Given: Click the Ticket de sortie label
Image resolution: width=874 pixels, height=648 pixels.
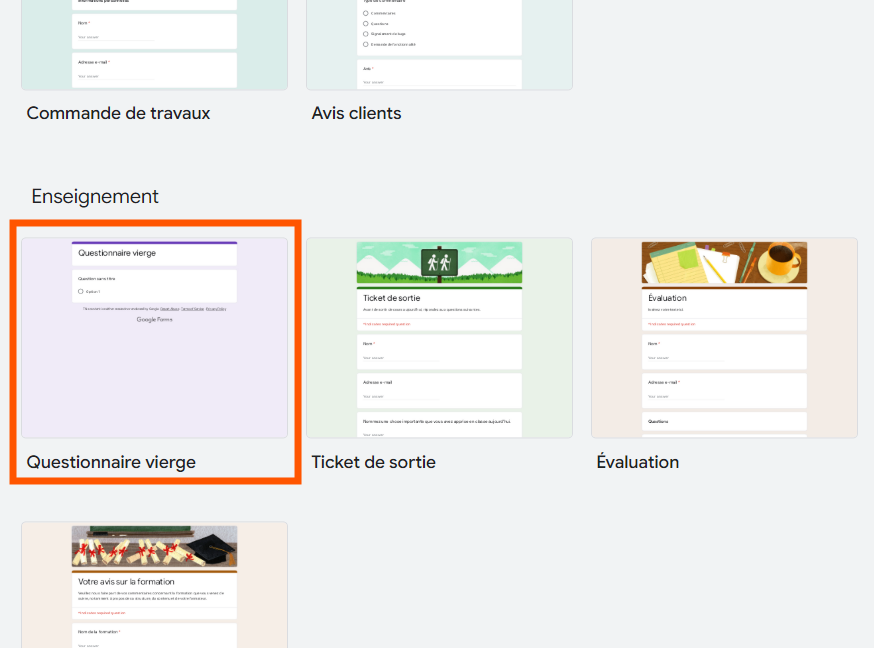Looking at the screenshot, I should pyautogui.click(x=373, y=462).
